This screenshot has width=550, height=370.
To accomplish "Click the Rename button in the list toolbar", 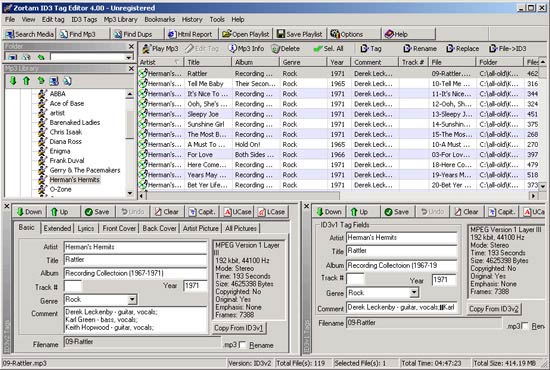I will coord(420,49).
